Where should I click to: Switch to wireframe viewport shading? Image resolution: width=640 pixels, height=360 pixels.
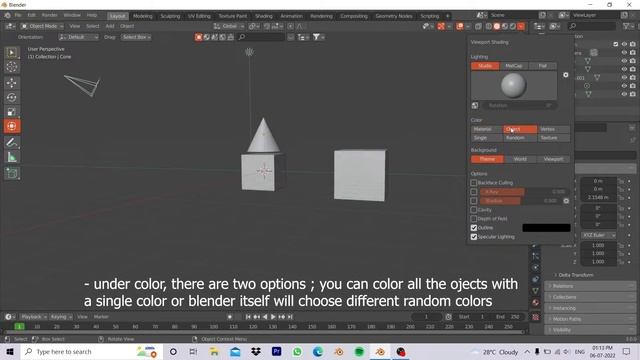pos(489,26)
